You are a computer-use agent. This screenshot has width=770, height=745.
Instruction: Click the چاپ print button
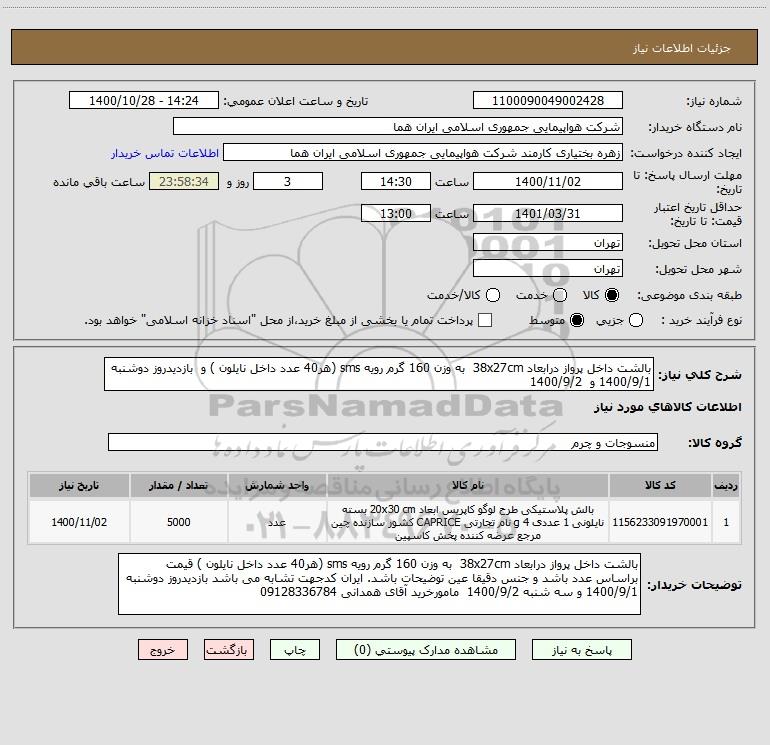coord(295,650)
